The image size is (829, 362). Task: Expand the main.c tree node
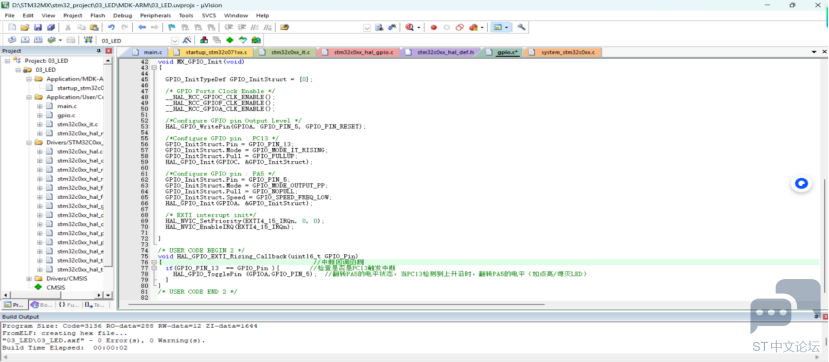point(40,106)
